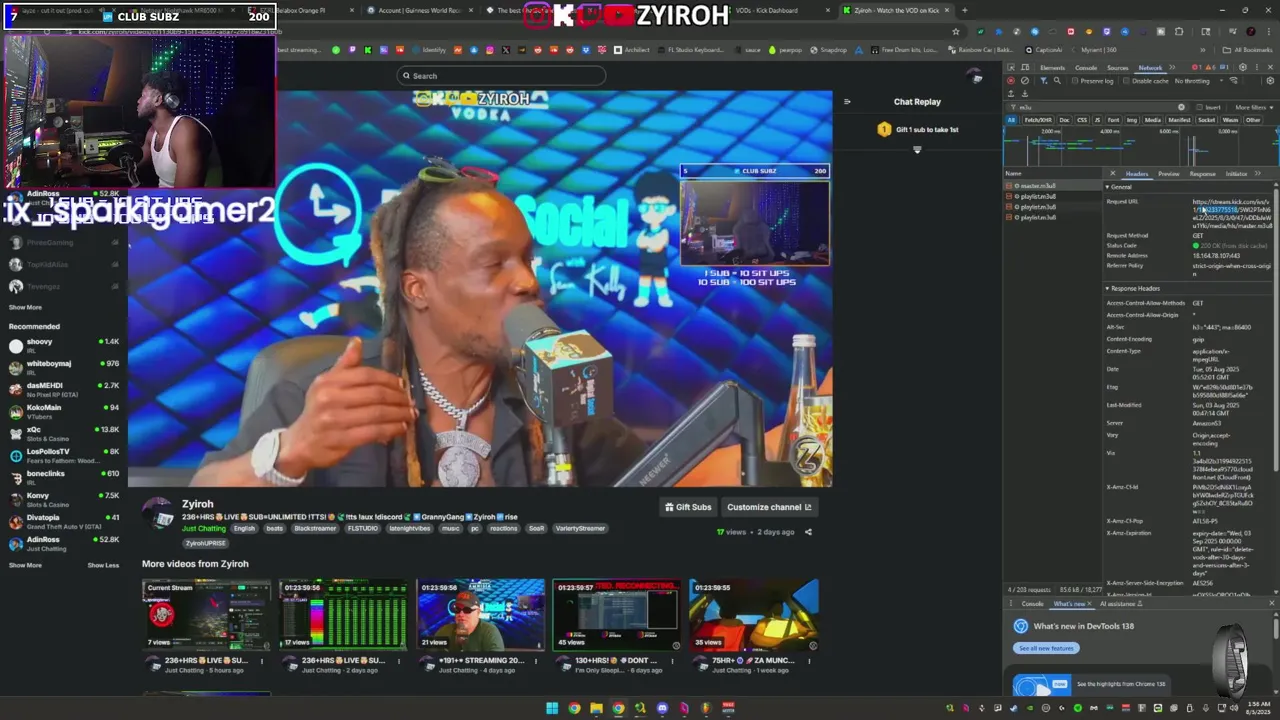Click the DevTools warning count badge
The width and height of the screenshot is (1280, 720).
(x=1210, y=68)
